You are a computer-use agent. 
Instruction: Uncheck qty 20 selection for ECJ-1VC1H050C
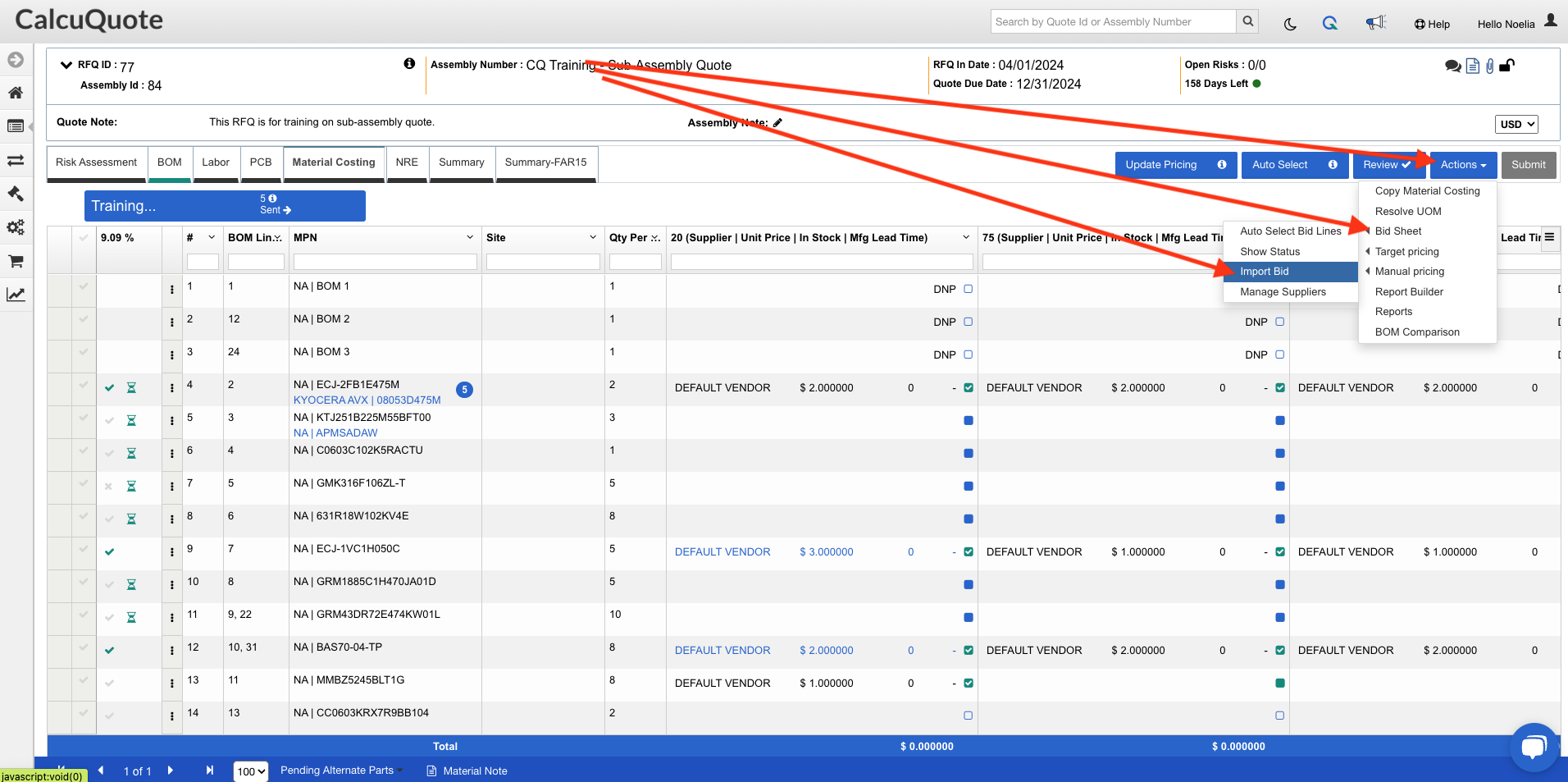tap(968, 551)
